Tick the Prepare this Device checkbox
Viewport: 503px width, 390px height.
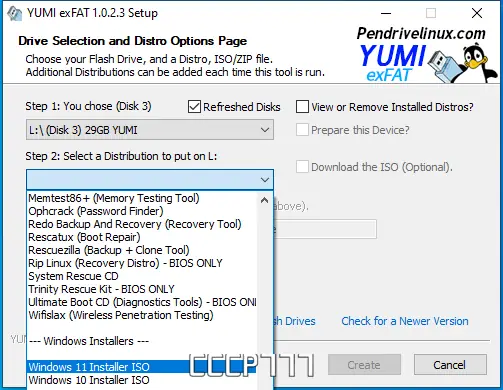coord(302,130)
